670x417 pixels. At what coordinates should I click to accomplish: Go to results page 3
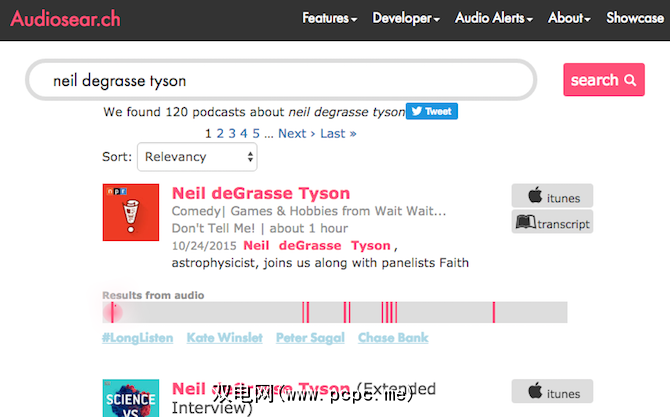(x=232, y=133)
